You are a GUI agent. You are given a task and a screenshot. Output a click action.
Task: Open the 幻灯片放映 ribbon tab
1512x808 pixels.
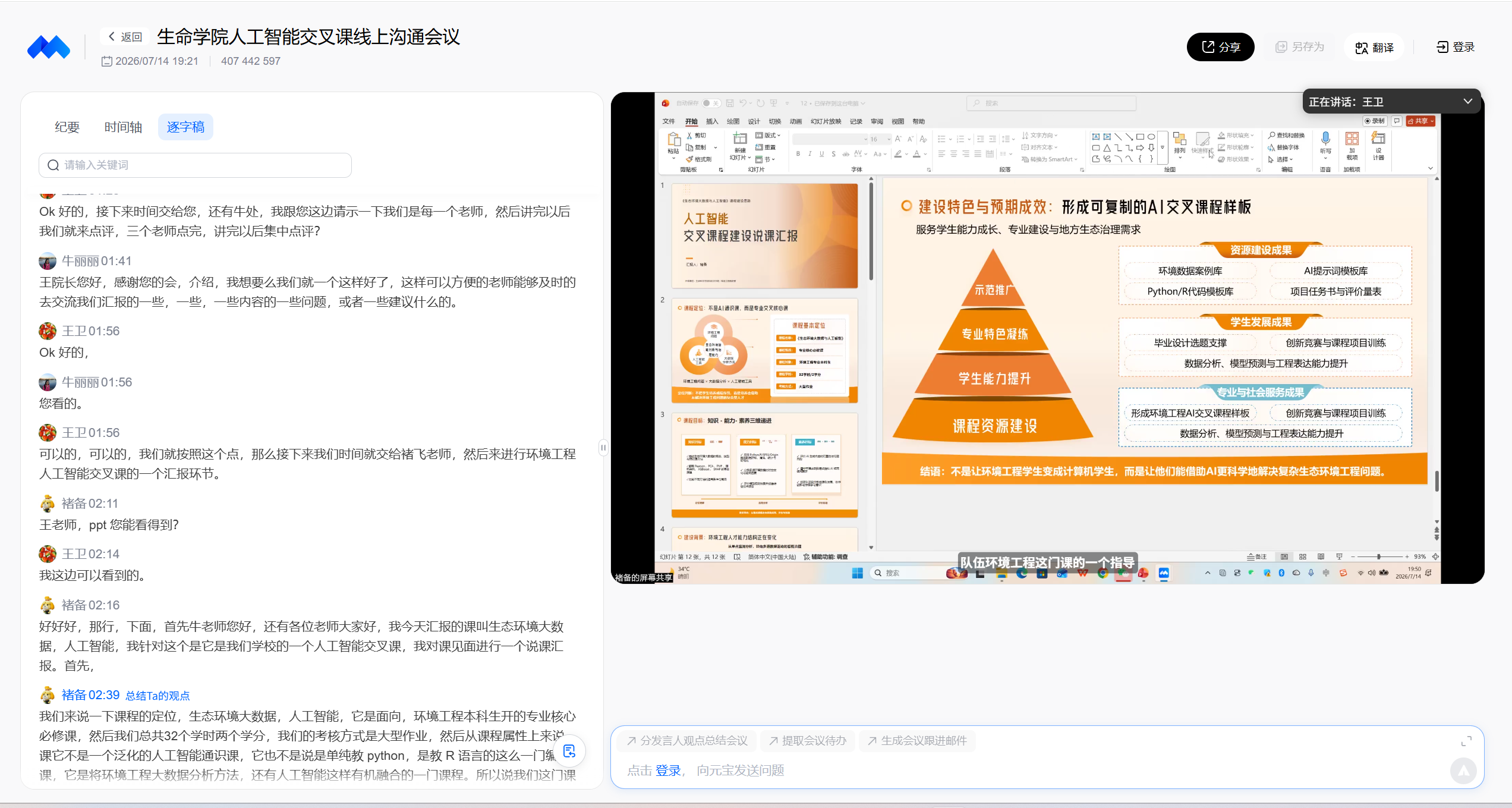coord(826,121)
